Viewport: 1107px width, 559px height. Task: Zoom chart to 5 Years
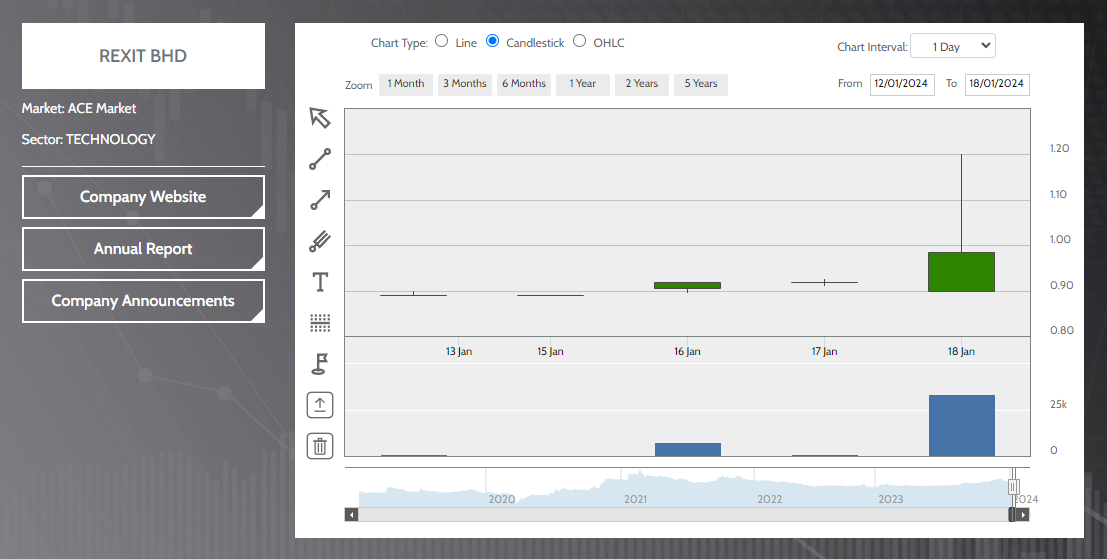(701, 84)
